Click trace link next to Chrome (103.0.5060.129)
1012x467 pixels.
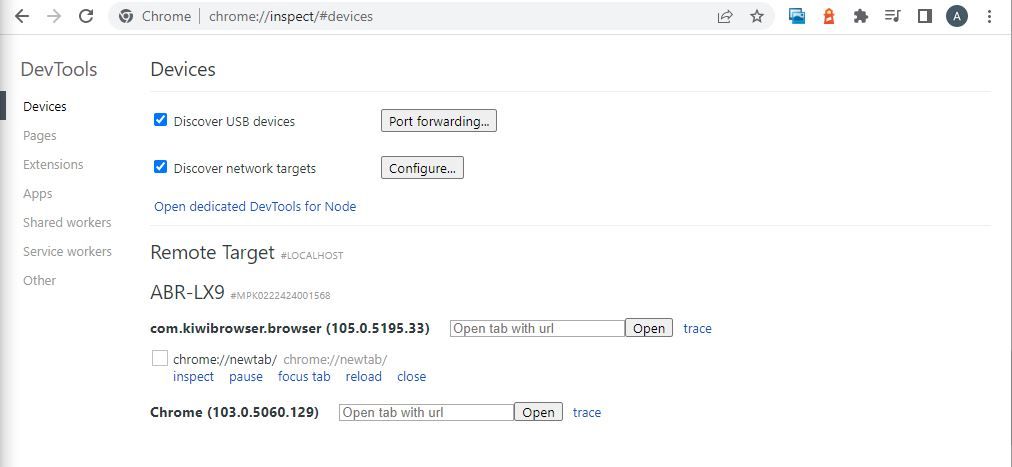(x=587, y=412)
